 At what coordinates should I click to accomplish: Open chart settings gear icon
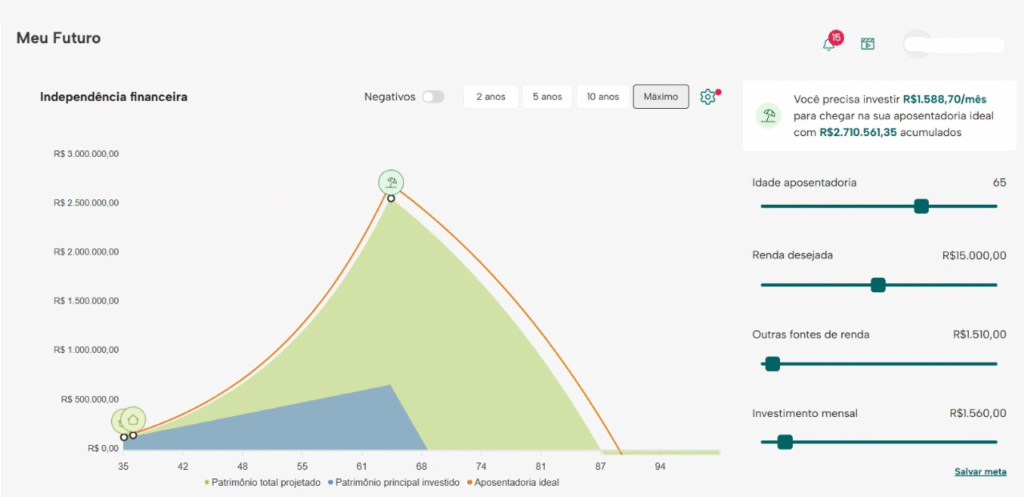click(x=708, y=97)
